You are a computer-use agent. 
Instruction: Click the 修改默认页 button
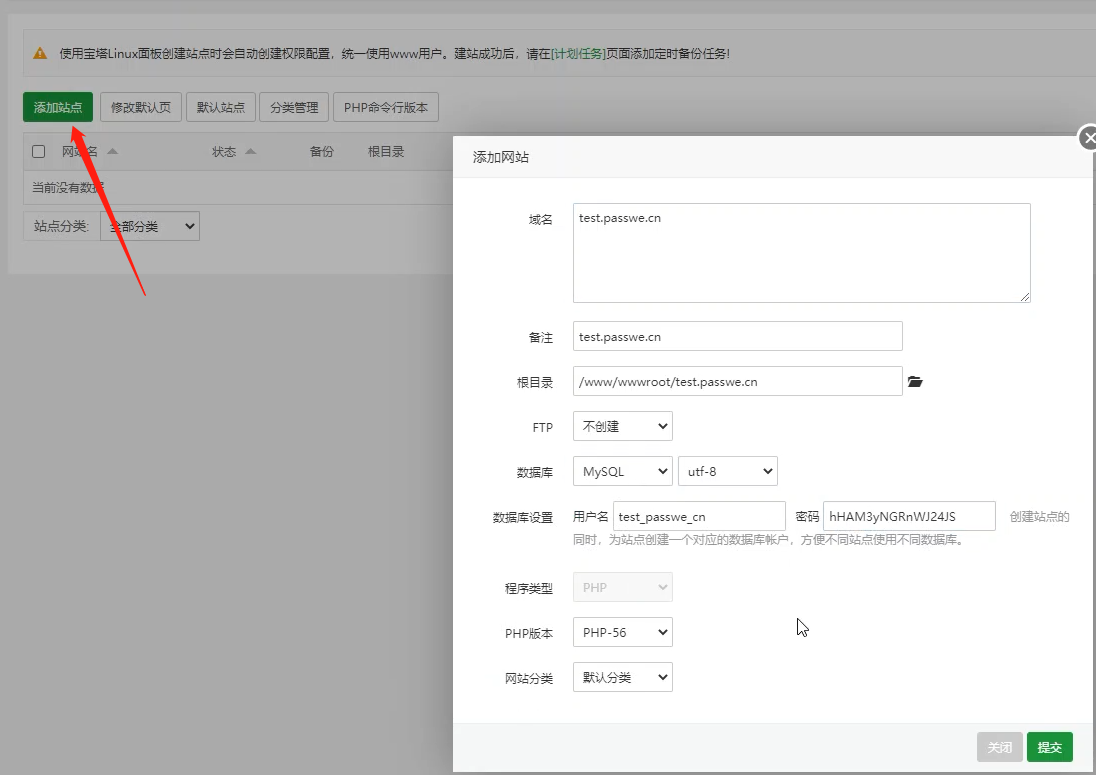coord(140,107)
